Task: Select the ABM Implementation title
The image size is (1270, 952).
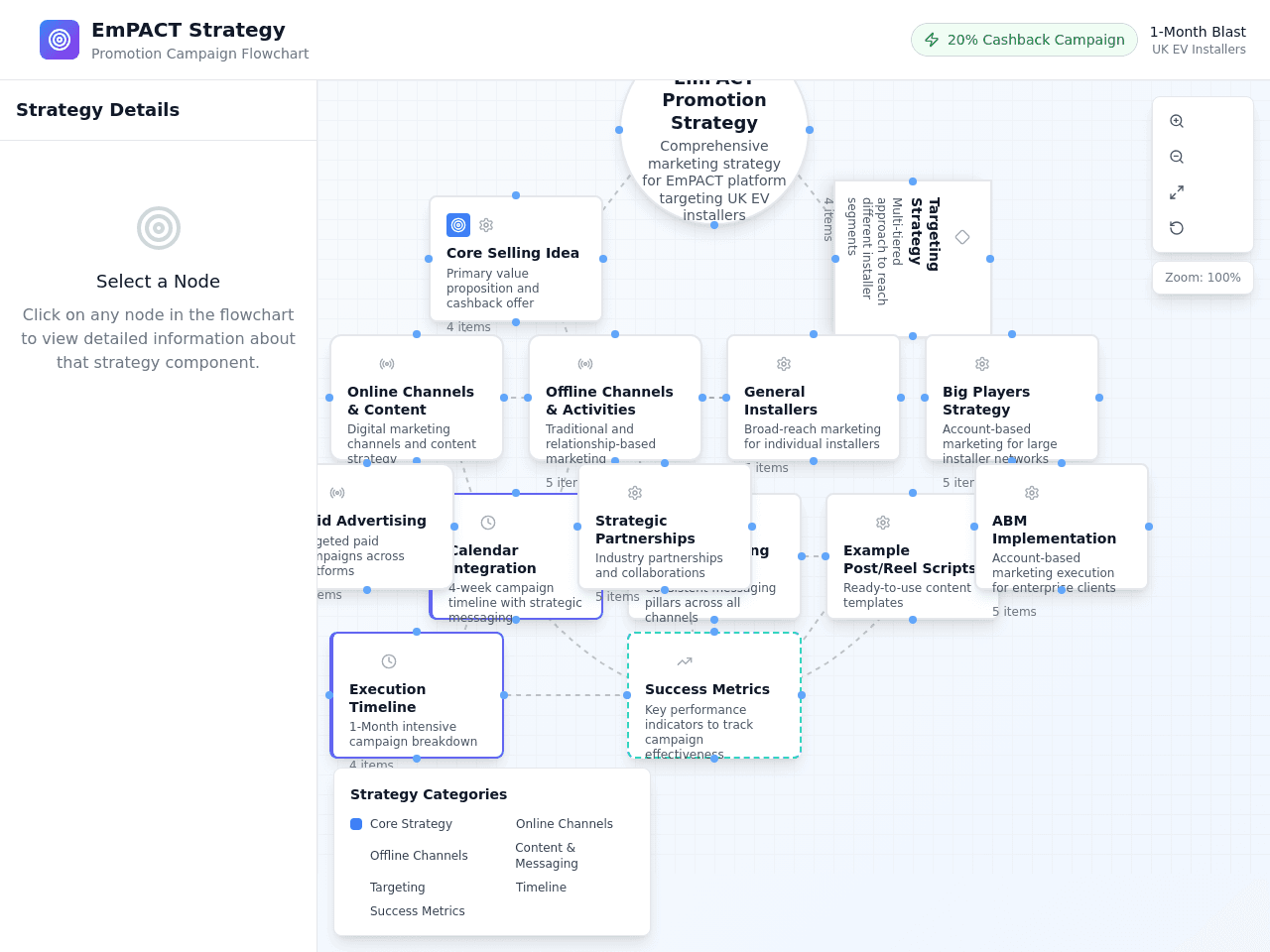Action: (1054, 530)
